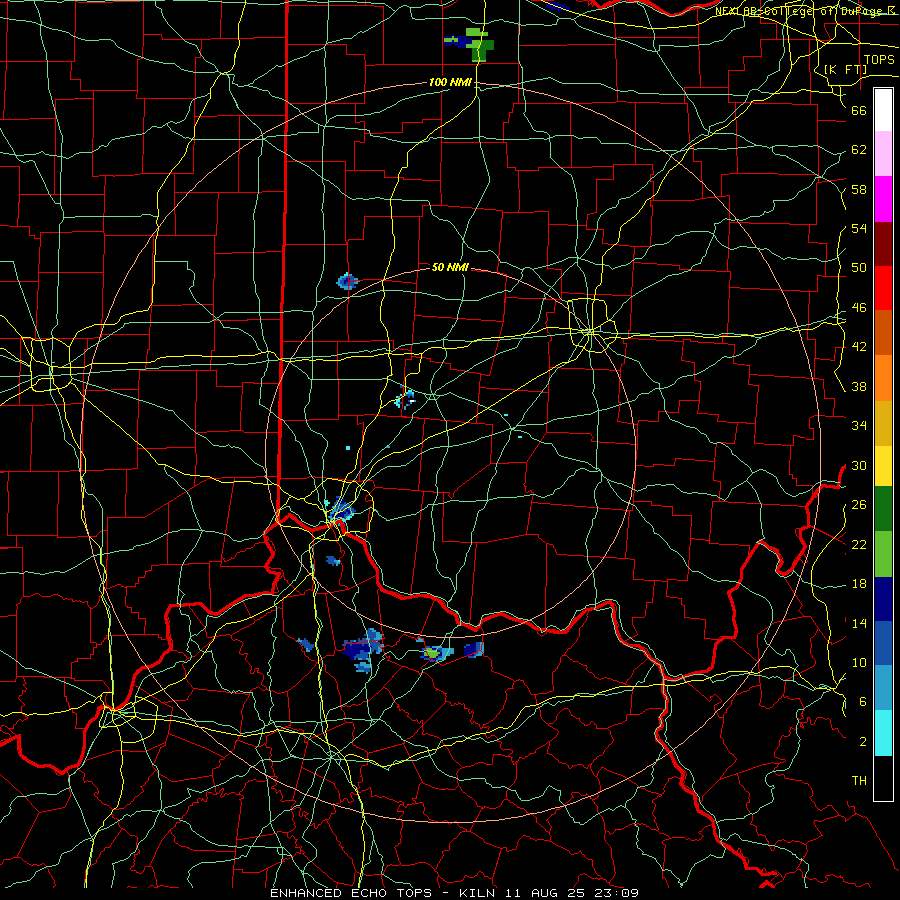
Task: Click the '18' value on the scale
Action: point(859,584)
